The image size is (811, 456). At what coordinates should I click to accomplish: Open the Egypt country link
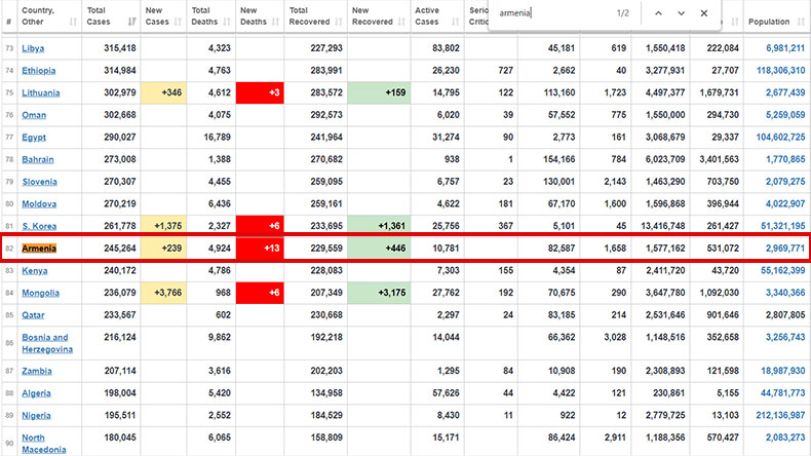coord(34,137)
